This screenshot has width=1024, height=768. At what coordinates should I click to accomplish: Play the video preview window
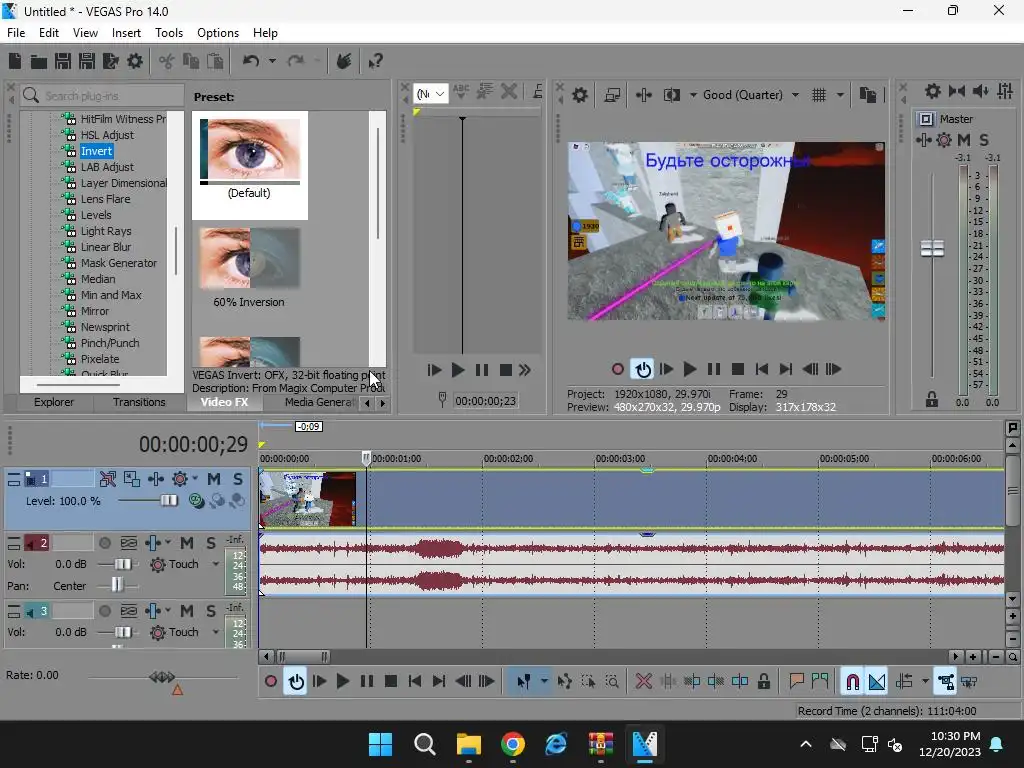tap(690, 370)
